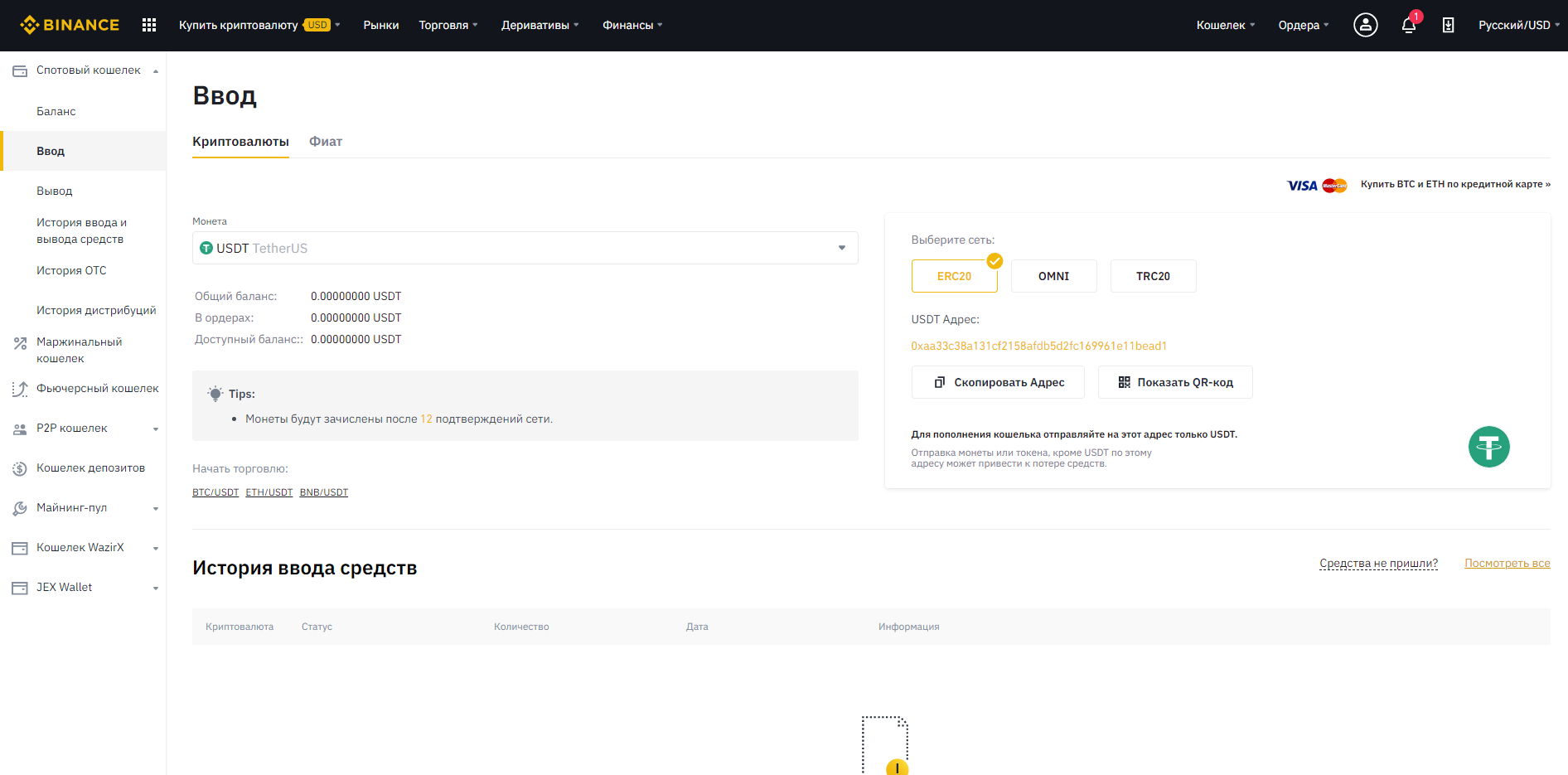1568x775 pixels.
Task: Click Посмотреть все link
Action: [x=1507, y=564]
